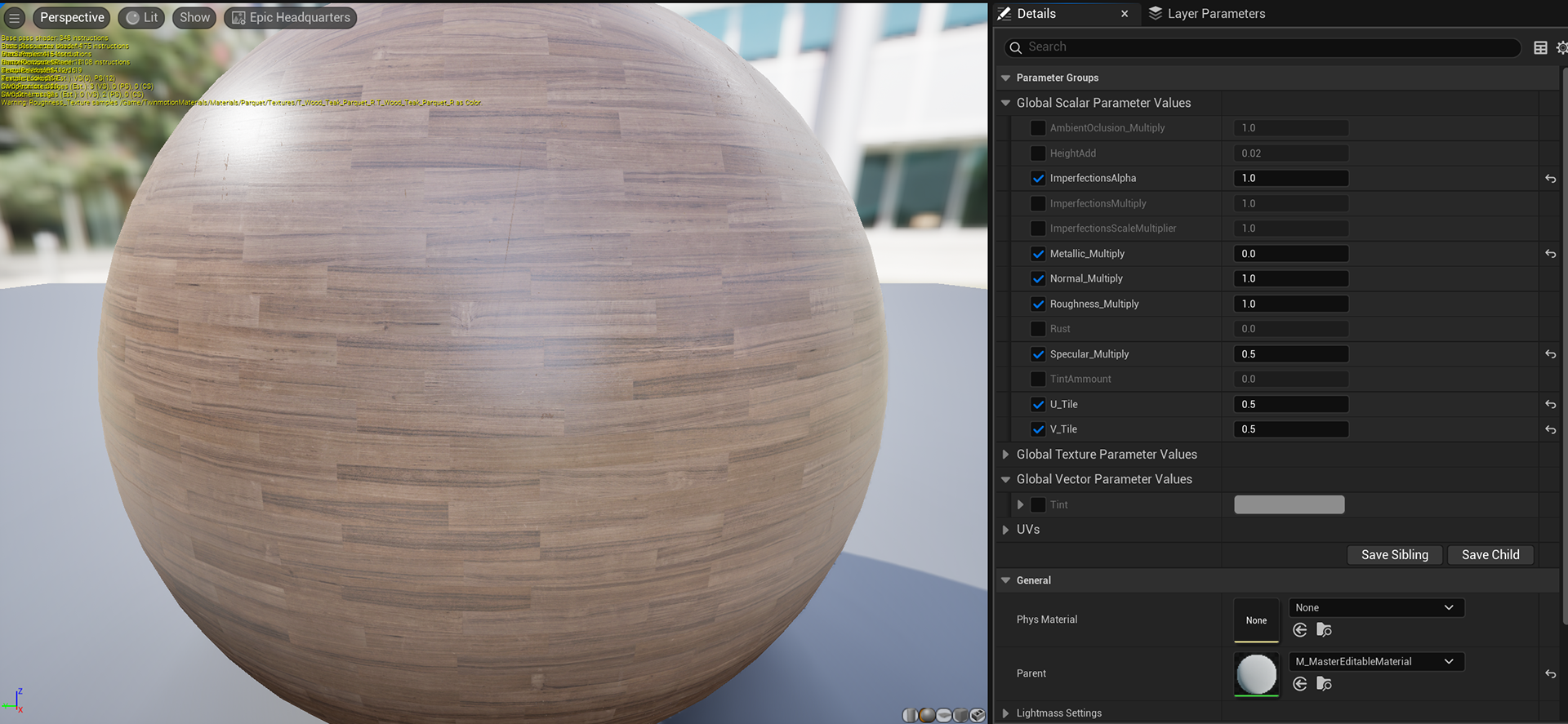The image size is (1568, 724).
Task: Expand Lightmass Settings section
Action: tap(1006, 713)
